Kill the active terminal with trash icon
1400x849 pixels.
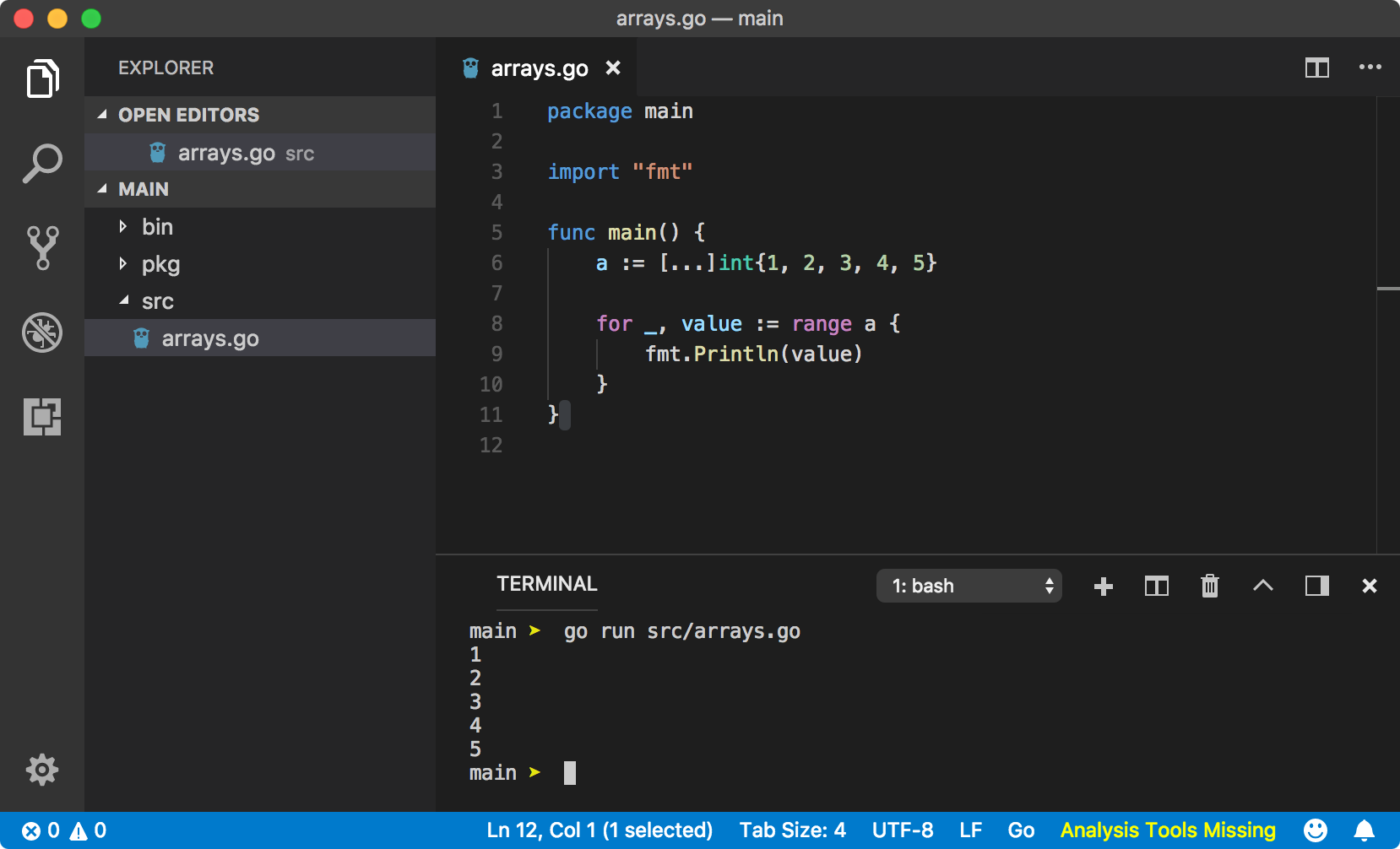click(1210, 586)
